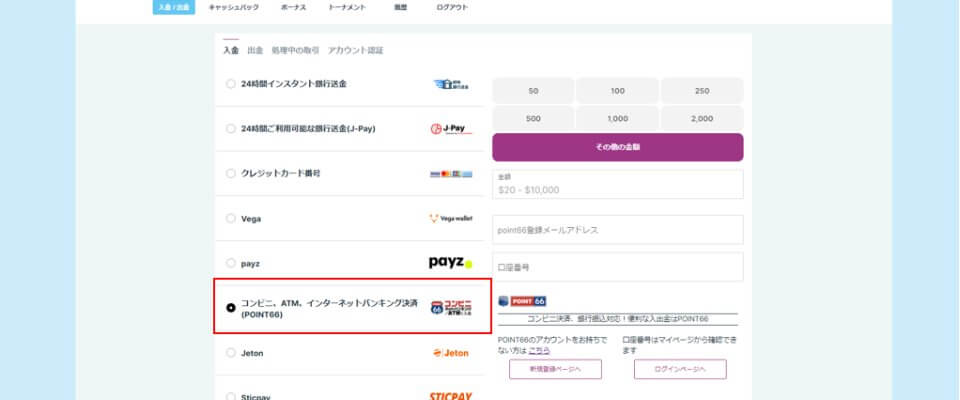Open the 履歴 navigation item
This screenshot has width=960, height=400.
click(400, 7)
